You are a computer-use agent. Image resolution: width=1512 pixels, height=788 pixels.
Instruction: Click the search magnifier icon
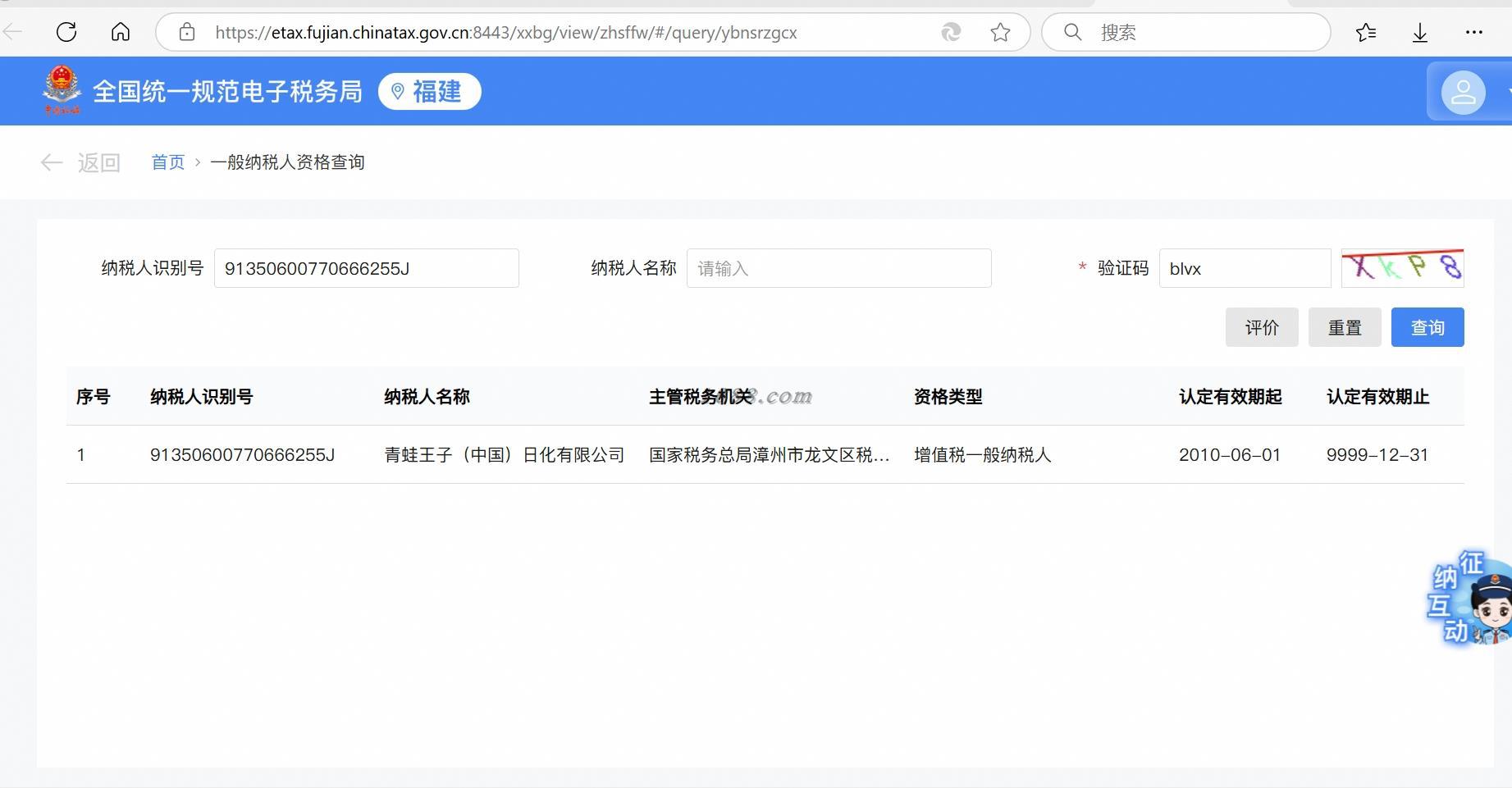tap(1072, 32)
